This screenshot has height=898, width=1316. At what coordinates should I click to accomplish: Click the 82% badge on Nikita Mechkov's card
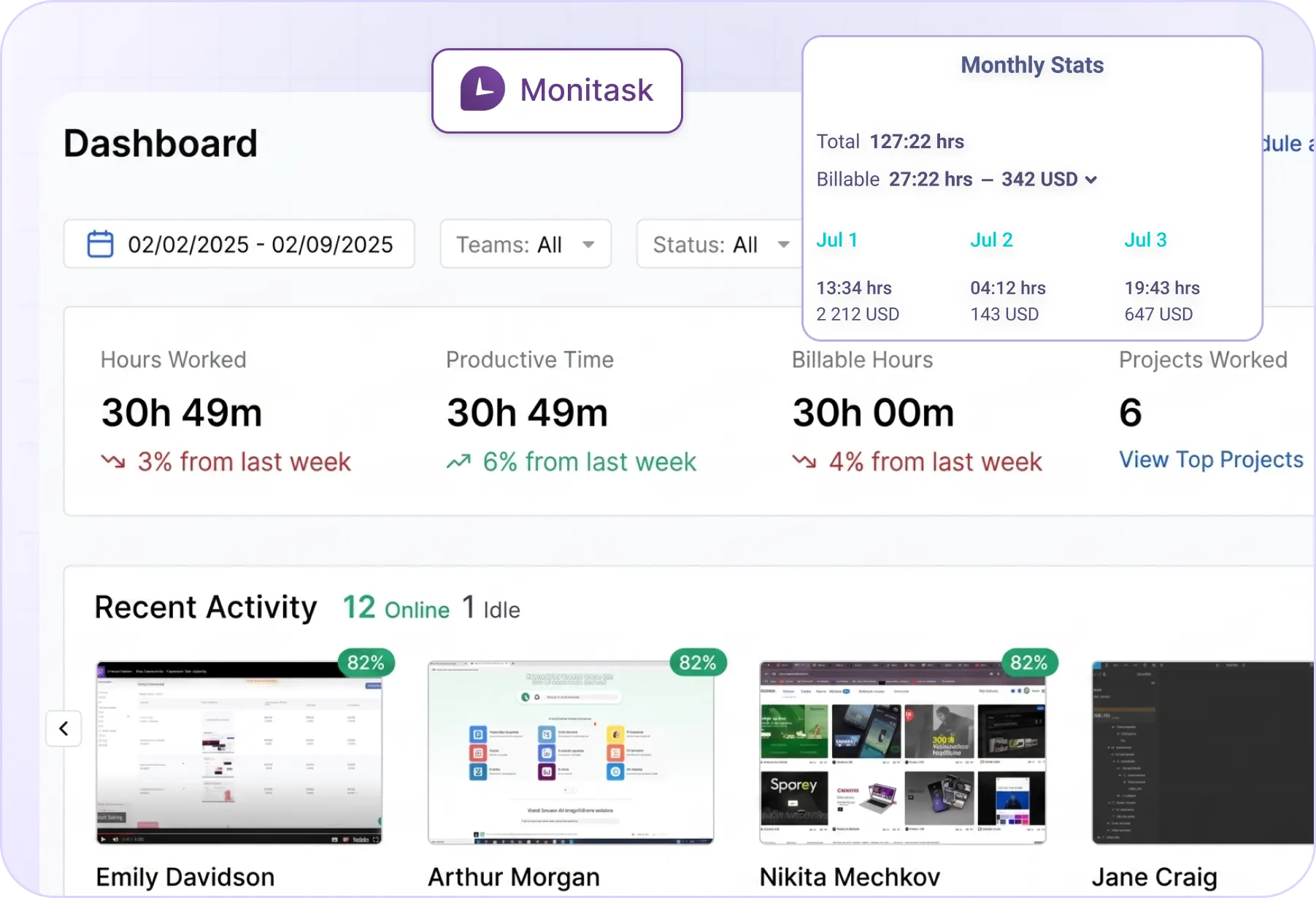click(x=1029, y=662)
